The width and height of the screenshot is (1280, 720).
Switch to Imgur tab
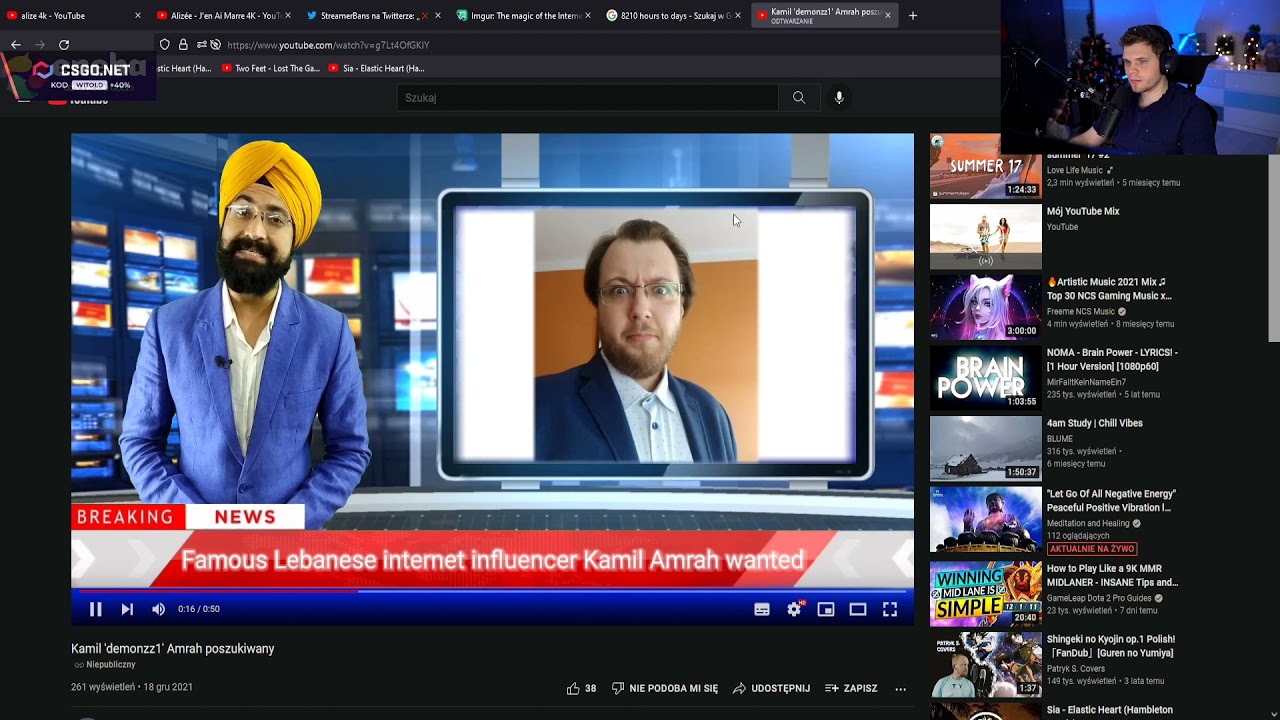525,16
